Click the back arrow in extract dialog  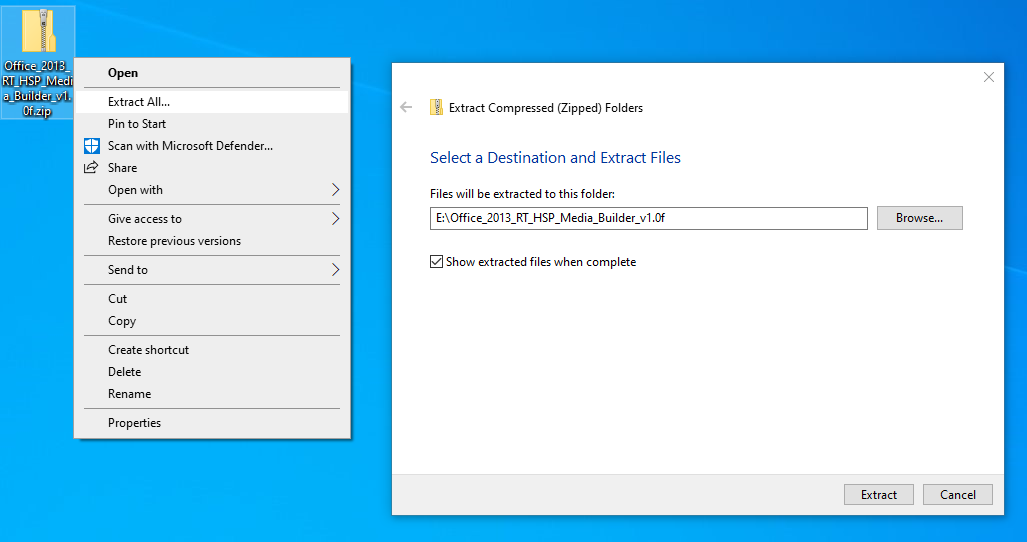tap(406, 107)
